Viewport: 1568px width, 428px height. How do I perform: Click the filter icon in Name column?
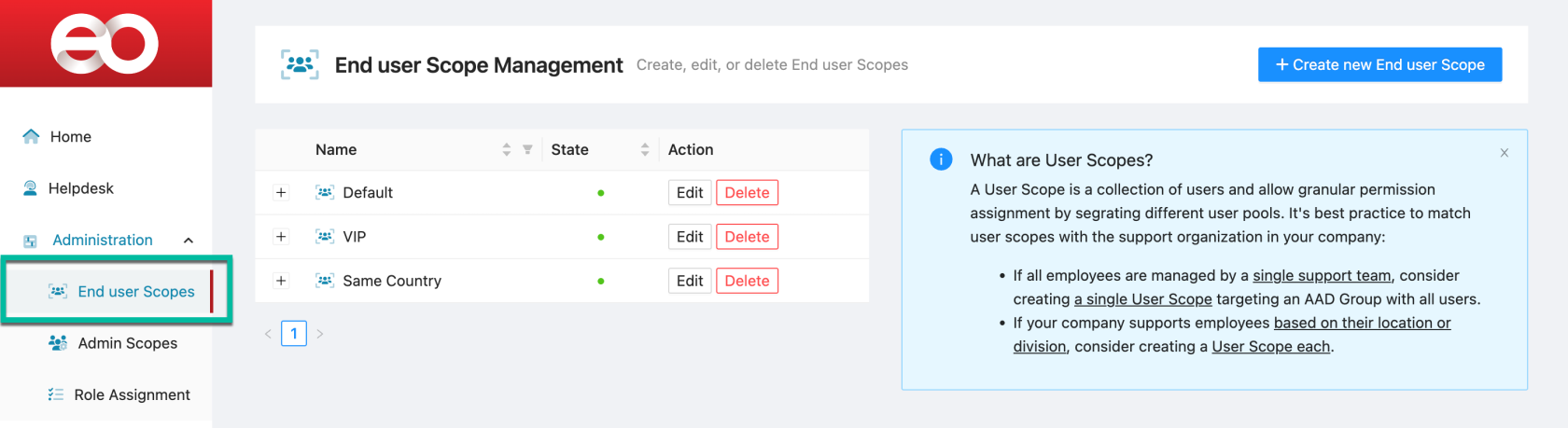click(x=527, y=150)
